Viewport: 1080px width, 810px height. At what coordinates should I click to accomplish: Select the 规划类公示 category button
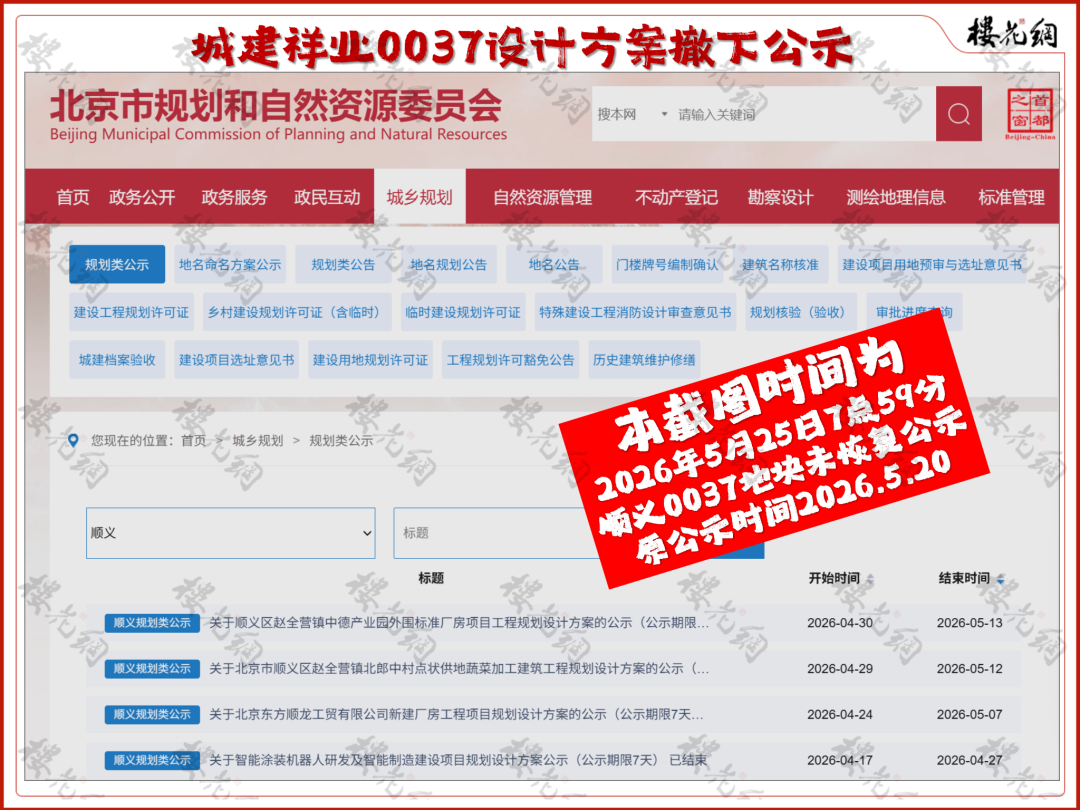pyautogui.click(x=117, y=264)
